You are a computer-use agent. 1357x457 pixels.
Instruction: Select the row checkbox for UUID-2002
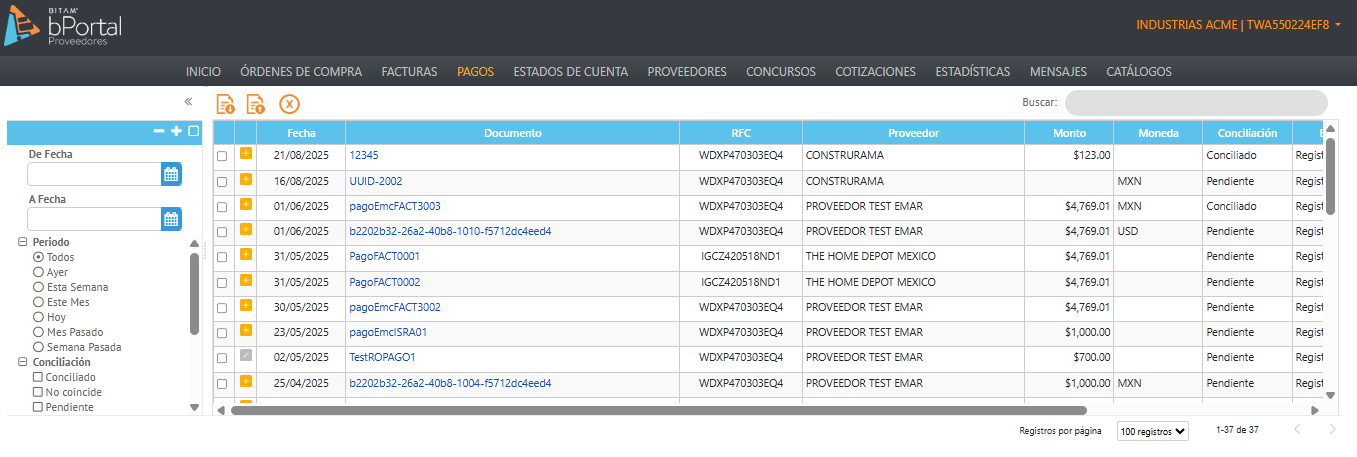point(222,182)
